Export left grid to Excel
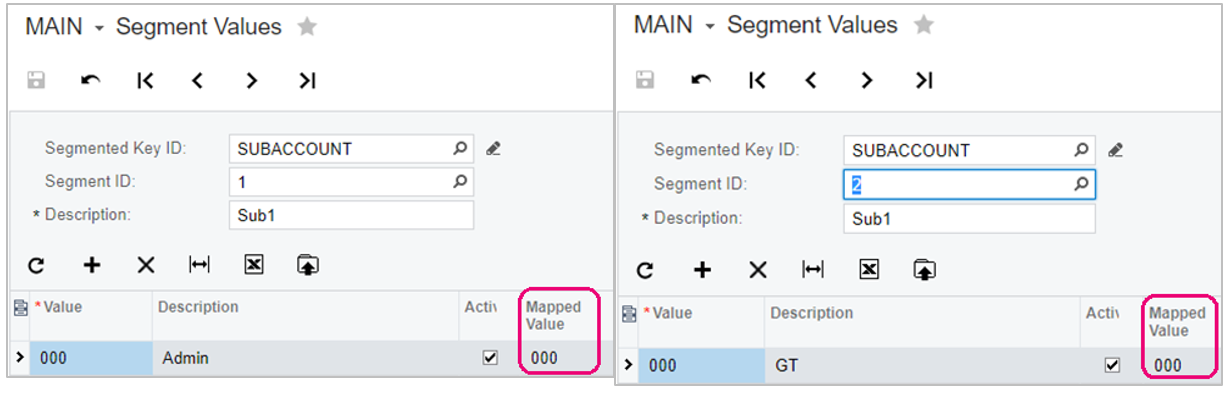This screenshot has height=395, width=1227. coord(253,264)
